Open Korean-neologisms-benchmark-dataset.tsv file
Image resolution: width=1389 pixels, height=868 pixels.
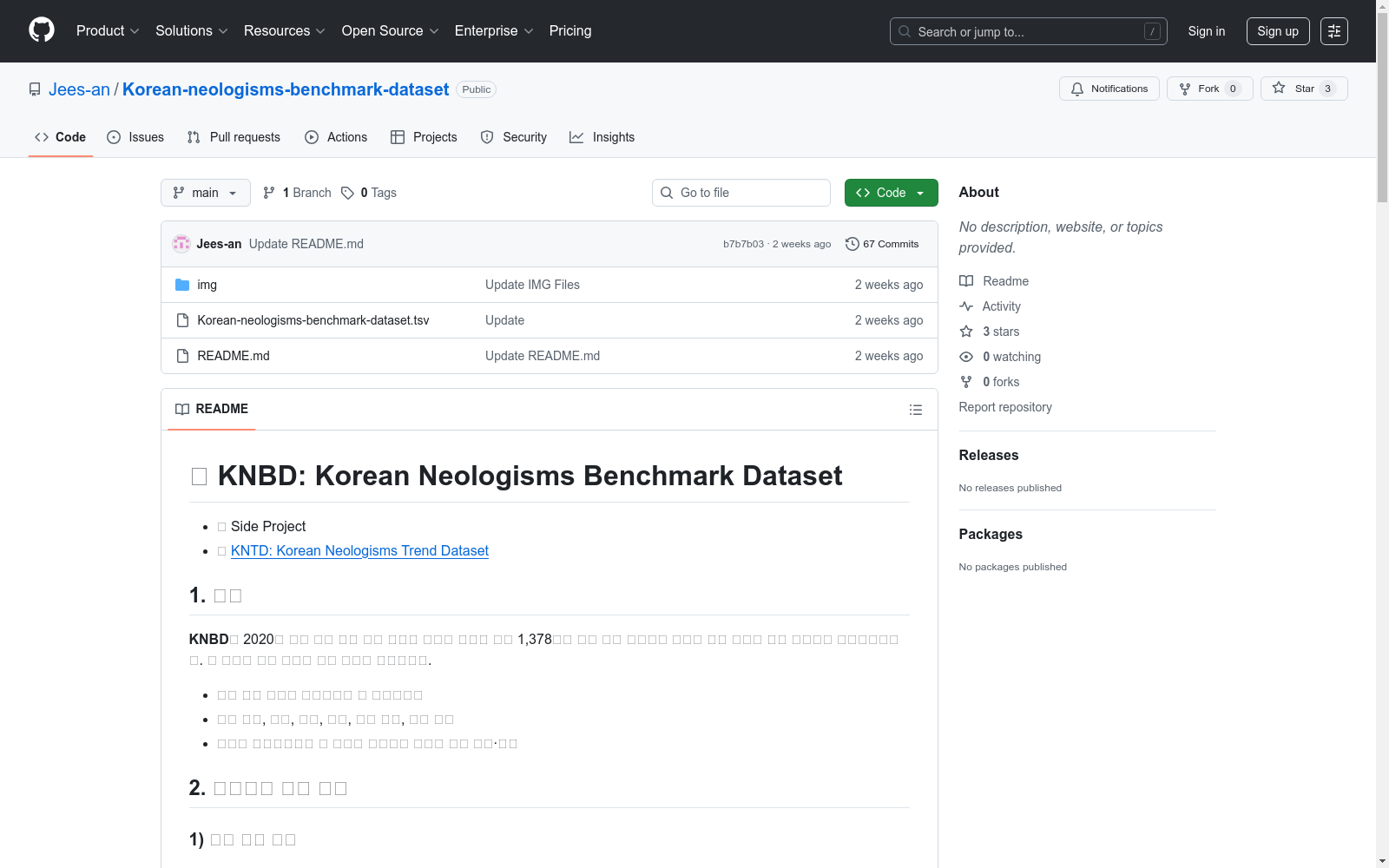[x=313, y=320]
